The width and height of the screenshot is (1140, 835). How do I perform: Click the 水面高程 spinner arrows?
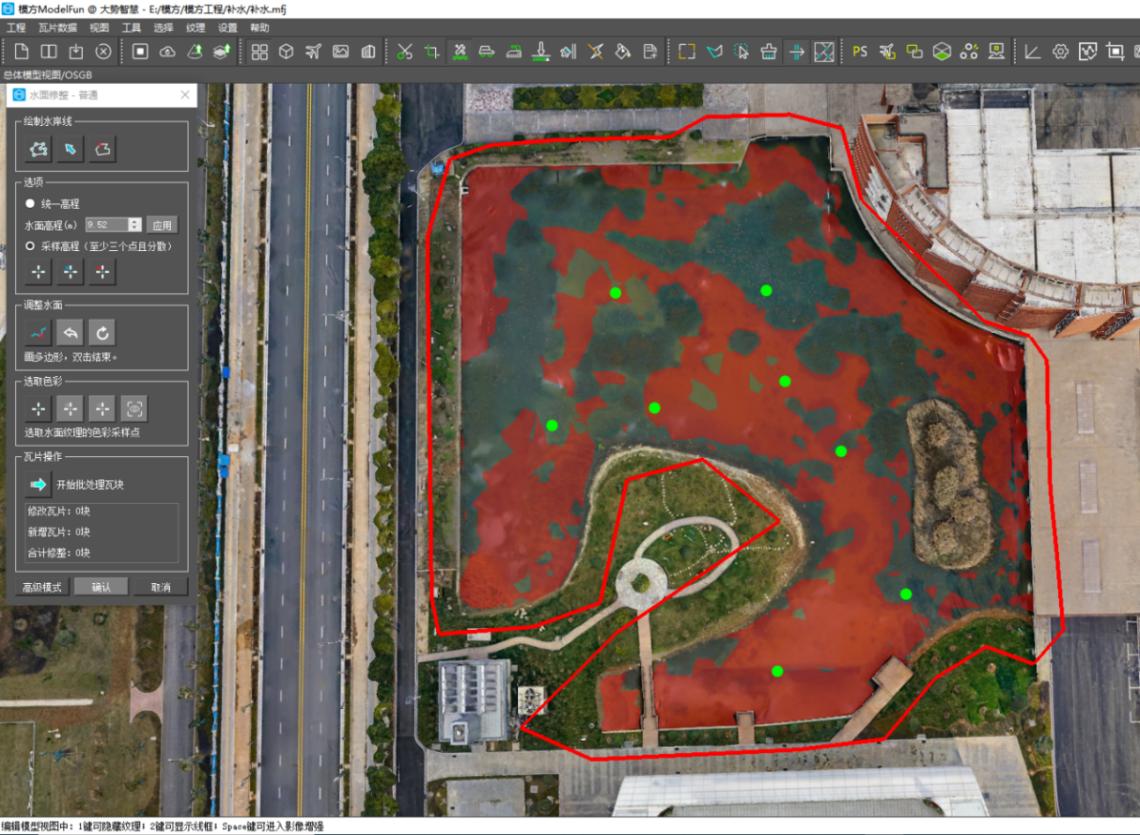(135, 225)
